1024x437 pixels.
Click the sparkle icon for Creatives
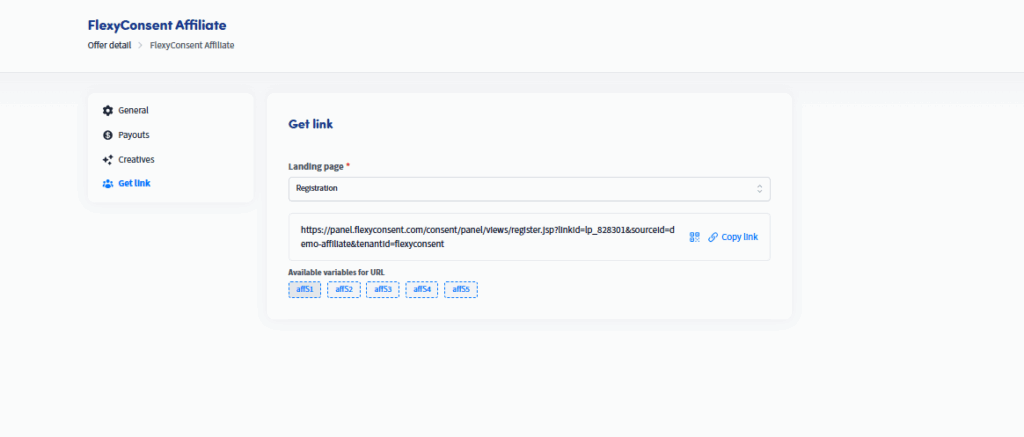108,159
